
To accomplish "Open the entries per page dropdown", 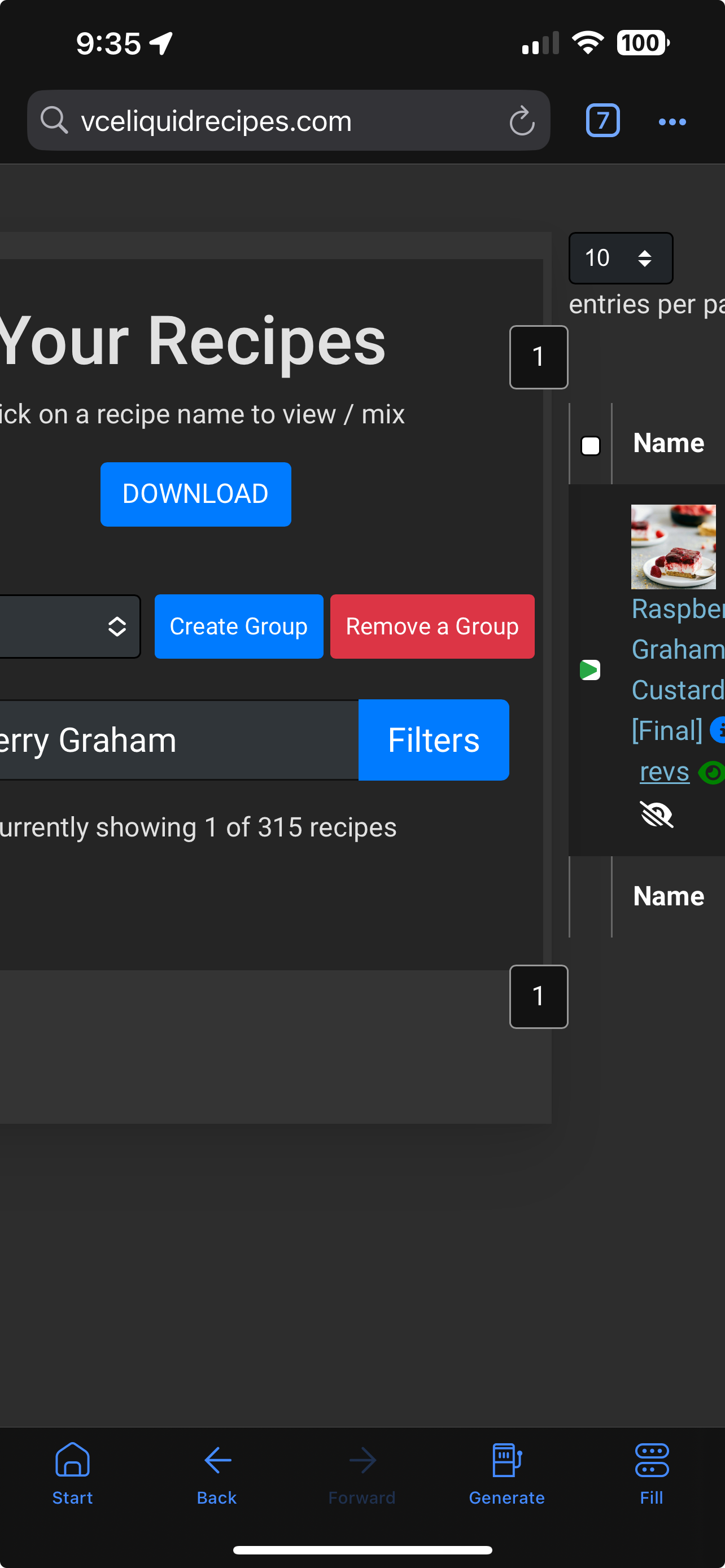I will point(621,258).
